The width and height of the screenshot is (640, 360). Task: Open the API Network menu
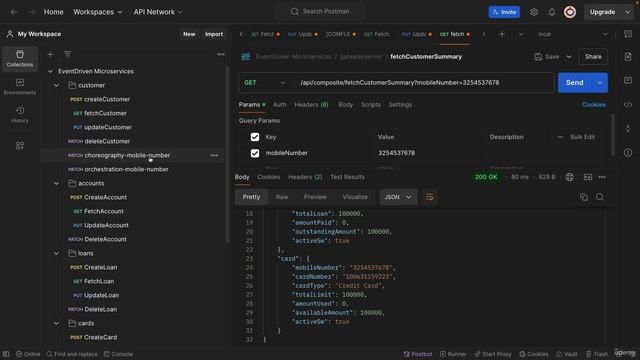(x=158, y=12)
